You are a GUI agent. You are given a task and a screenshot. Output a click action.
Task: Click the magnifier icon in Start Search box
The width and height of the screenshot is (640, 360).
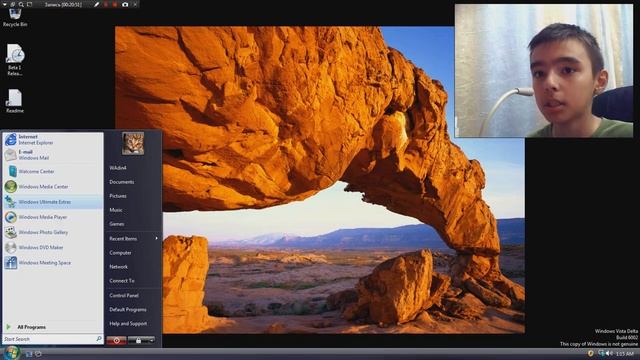point(98,339)
